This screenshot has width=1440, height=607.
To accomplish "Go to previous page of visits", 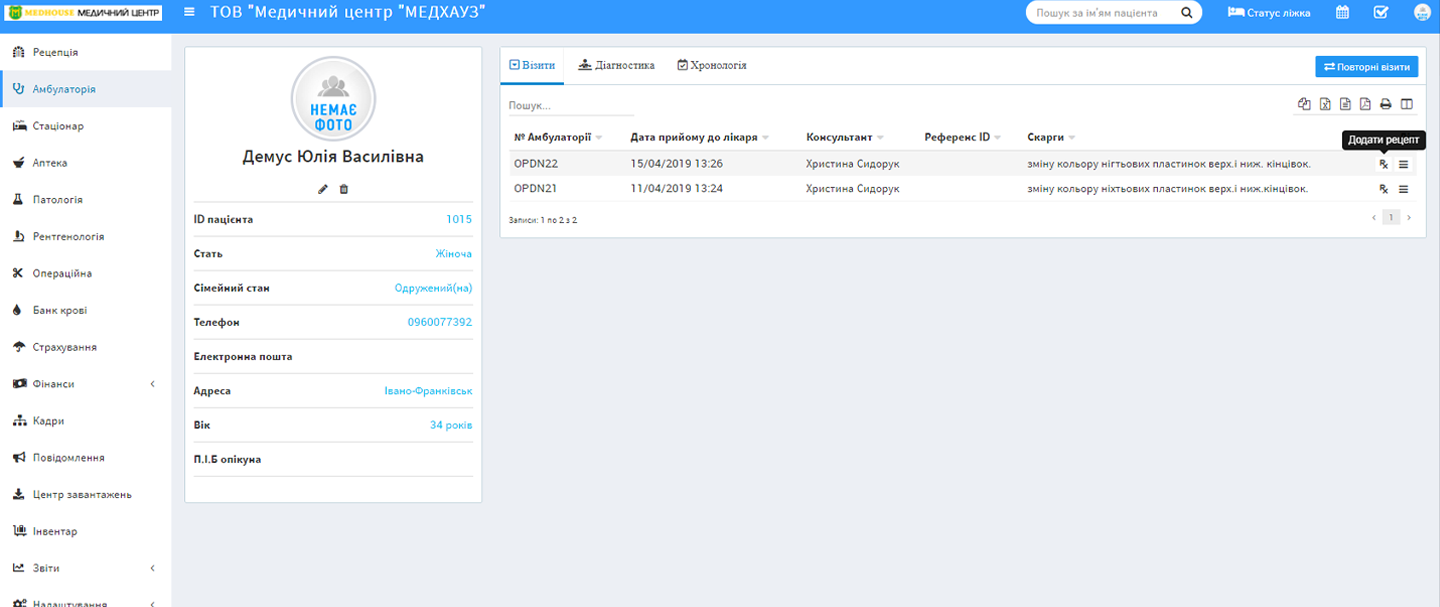I will click(x=1374, y=217).
